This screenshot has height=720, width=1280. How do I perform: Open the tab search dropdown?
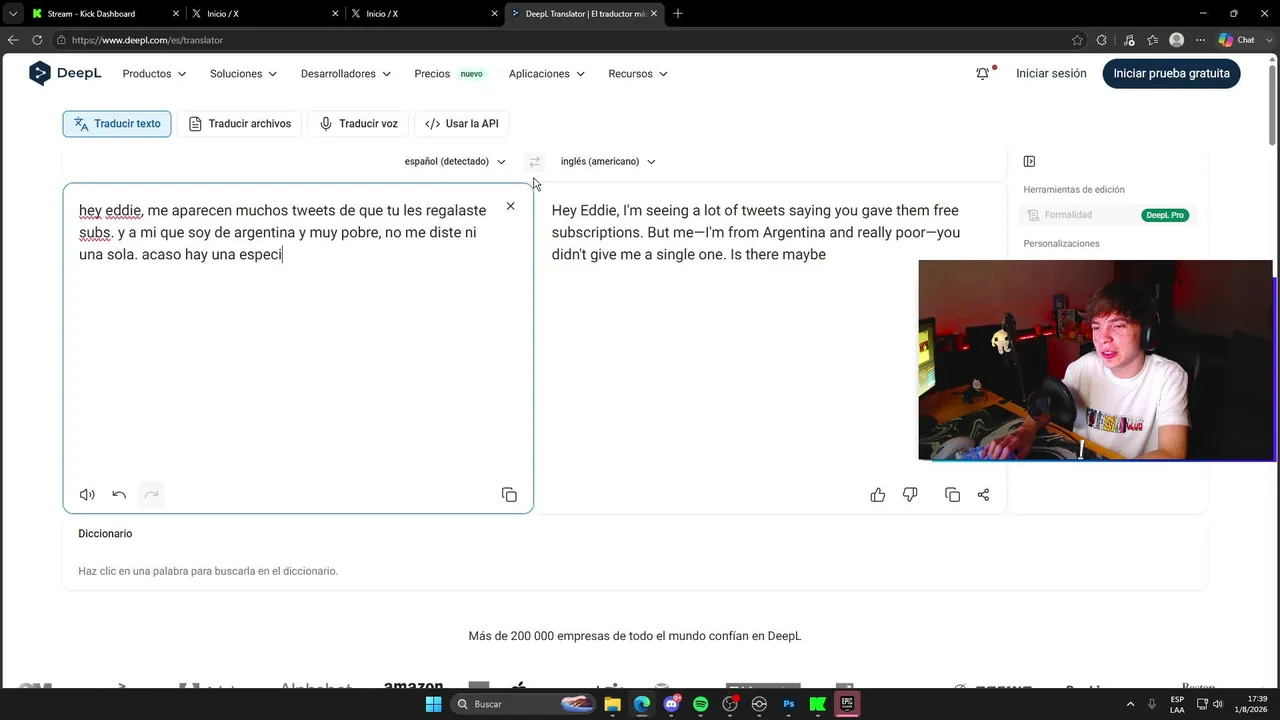pos(12,13)
